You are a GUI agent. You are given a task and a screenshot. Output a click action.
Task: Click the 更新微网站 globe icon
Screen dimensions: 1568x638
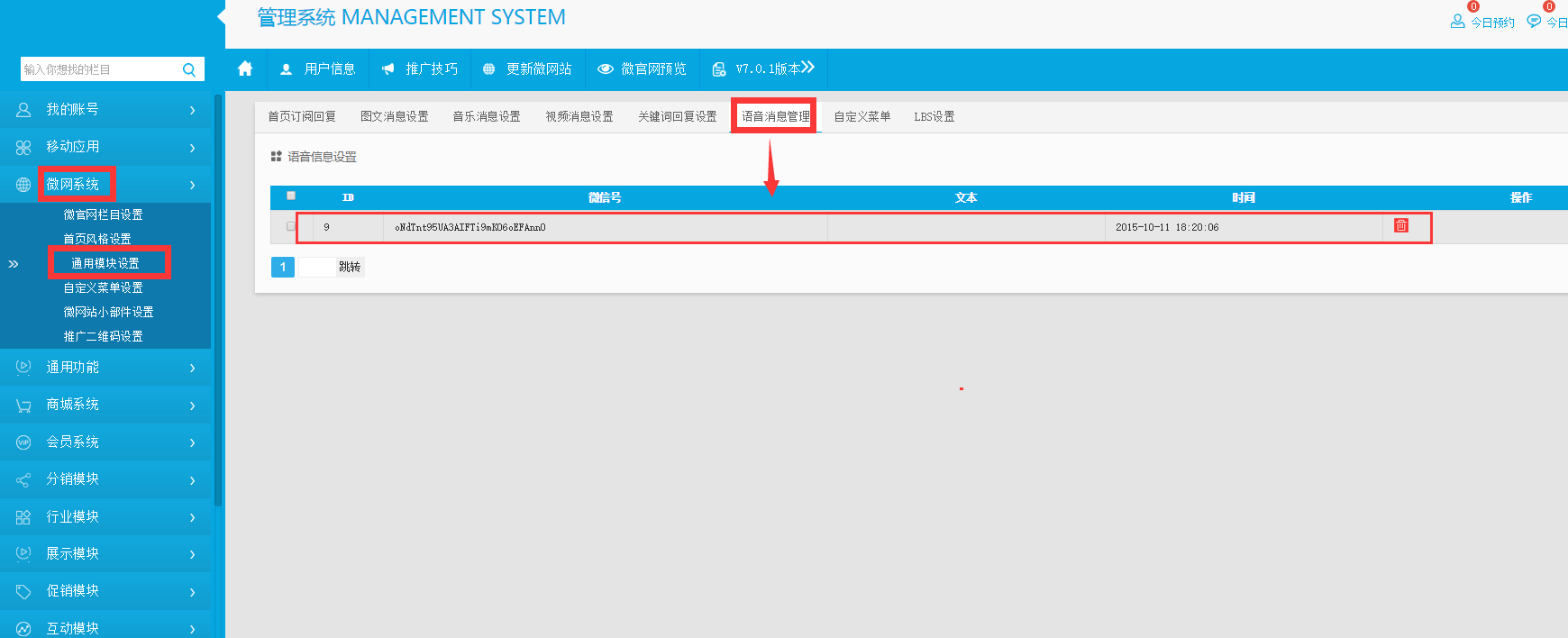click(489, 69)
